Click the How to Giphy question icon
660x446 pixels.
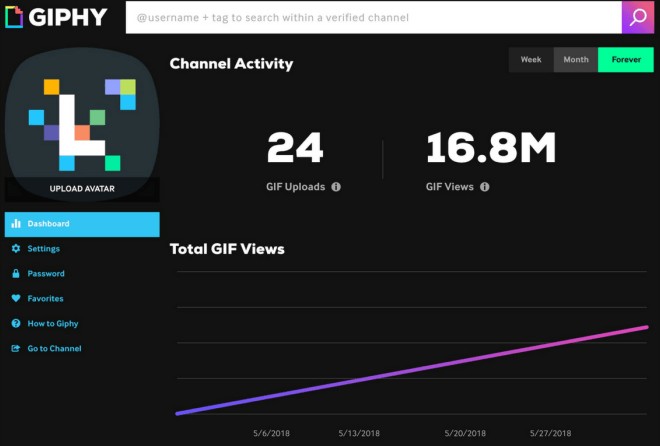[x=16, y=324]
